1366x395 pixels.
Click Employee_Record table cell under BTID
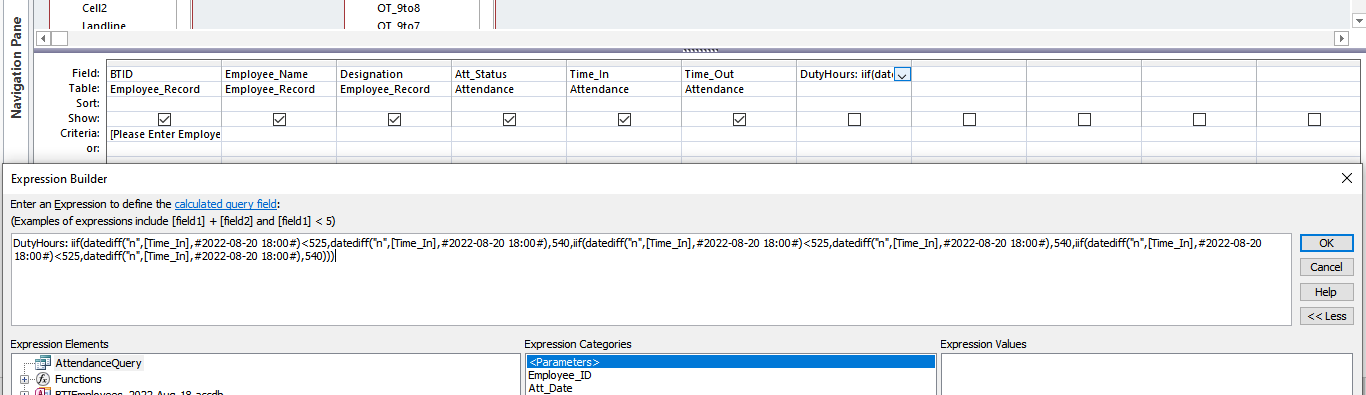(x=164, y=89)
